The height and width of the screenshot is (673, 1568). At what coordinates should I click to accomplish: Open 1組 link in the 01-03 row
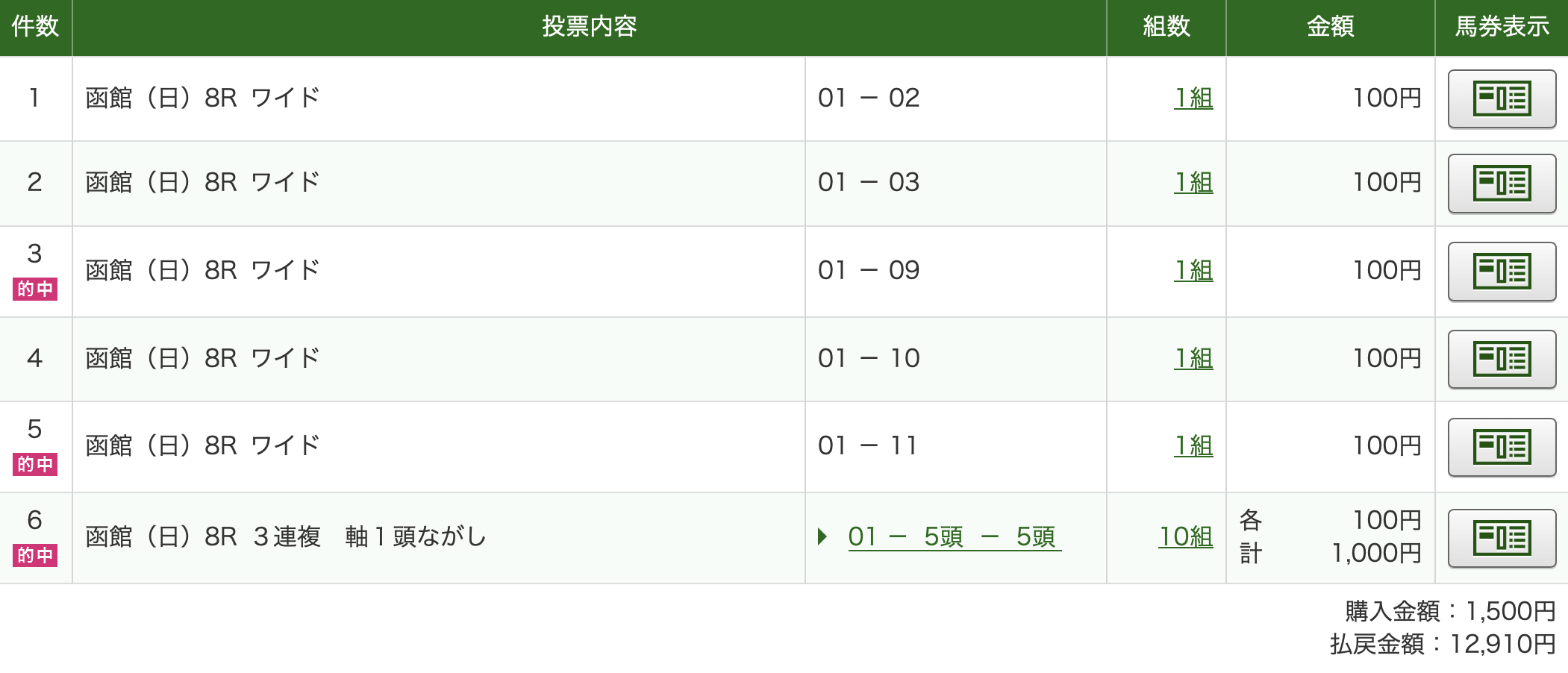[1193, 182]
